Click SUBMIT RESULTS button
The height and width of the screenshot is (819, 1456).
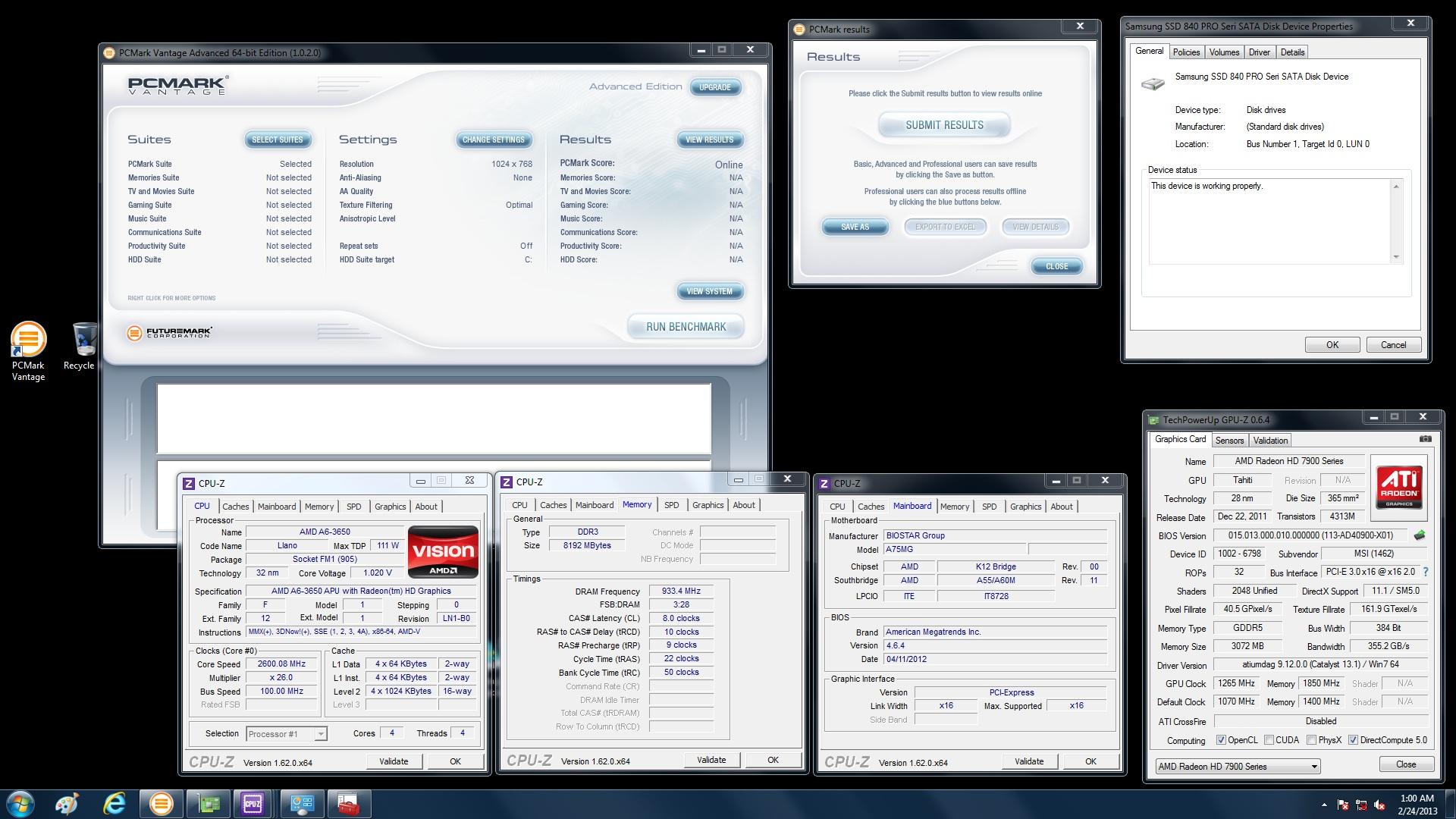[944, 125]
